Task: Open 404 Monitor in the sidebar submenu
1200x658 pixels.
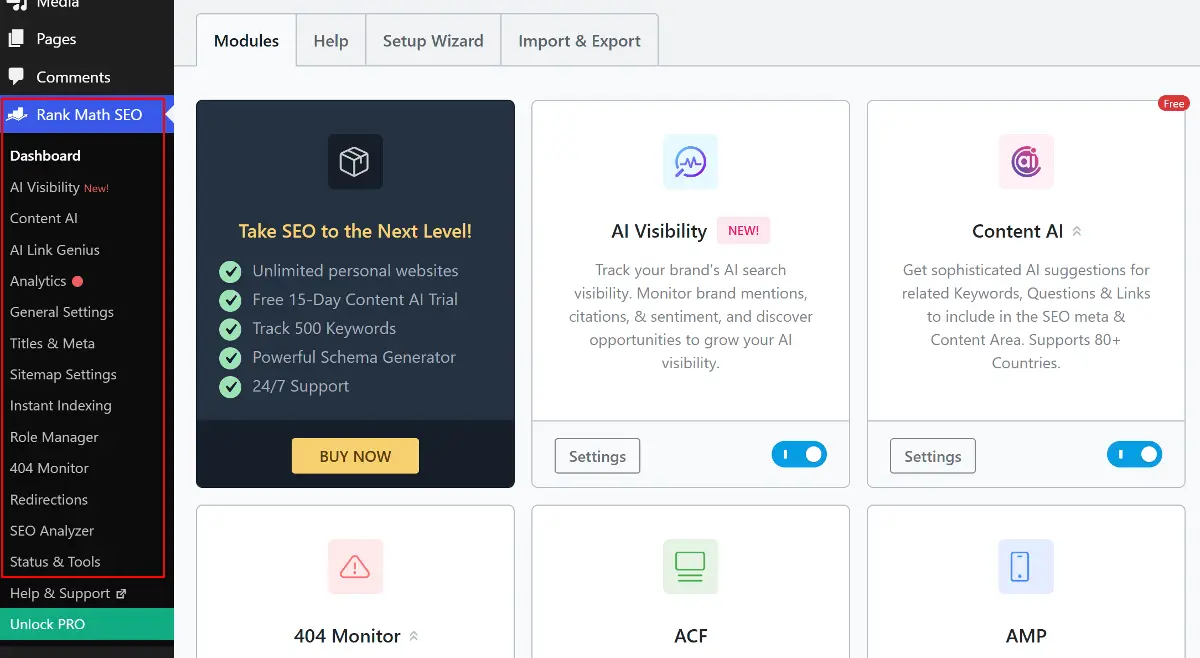Action: (49, 468)
